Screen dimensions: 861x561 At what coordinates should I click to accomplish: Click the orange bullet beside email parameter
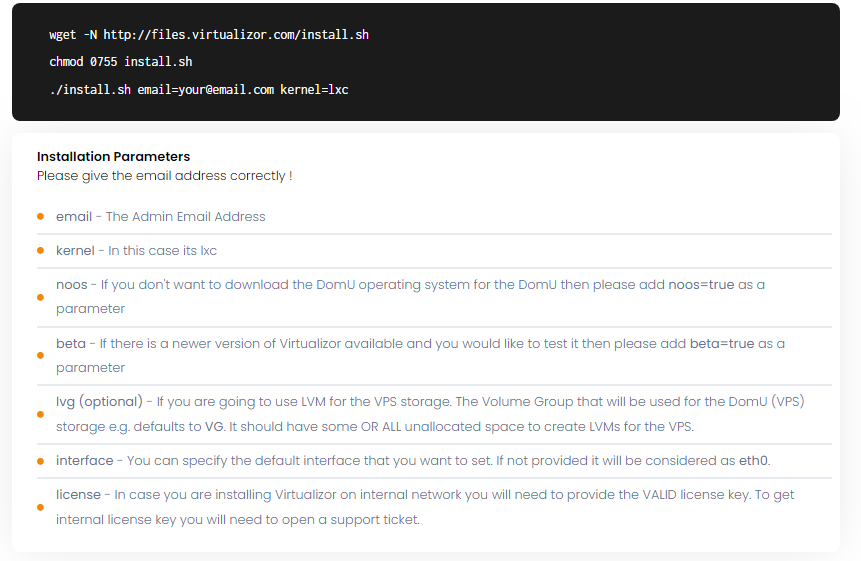(41, 217)
